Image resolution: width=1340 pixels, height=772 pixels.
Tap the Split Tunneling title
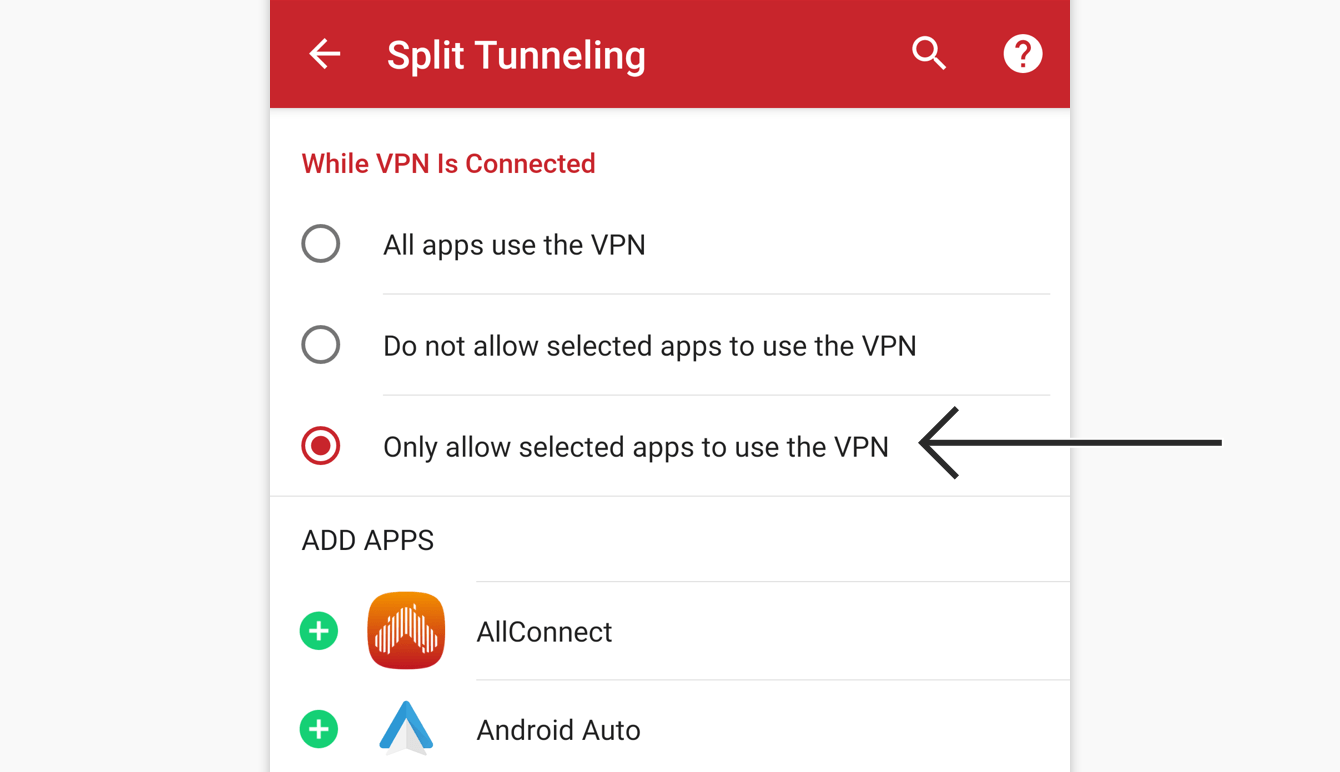pyautogui.click(x=516, y=55)
